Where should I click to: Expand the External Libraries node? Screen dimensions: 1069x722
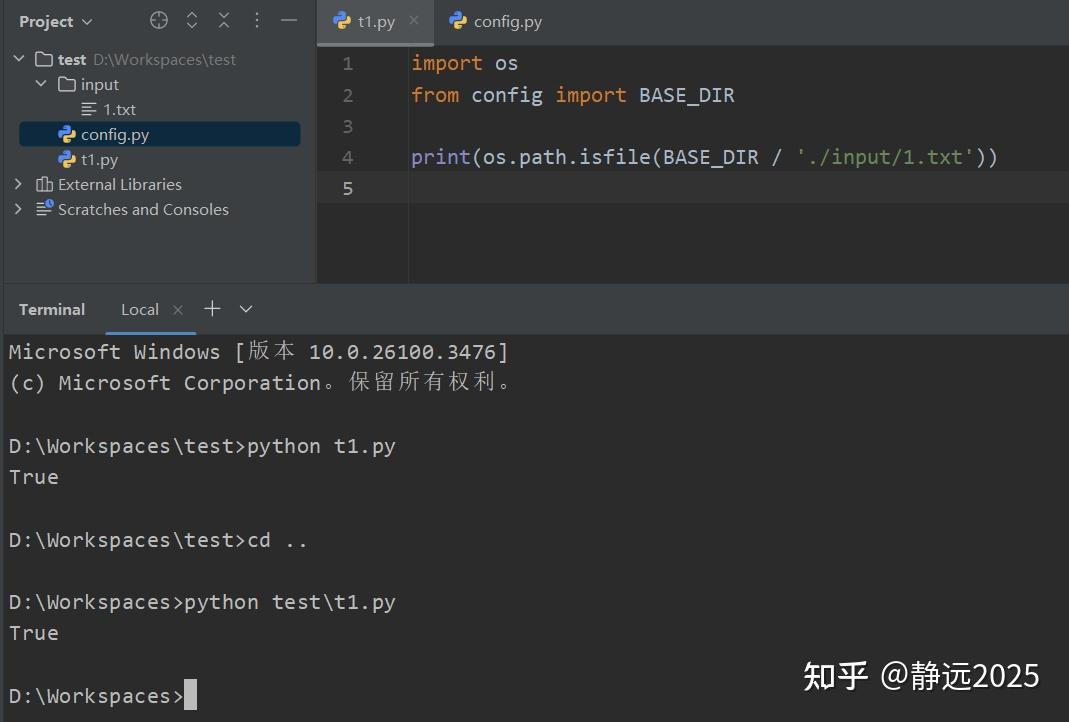[18, 184]
